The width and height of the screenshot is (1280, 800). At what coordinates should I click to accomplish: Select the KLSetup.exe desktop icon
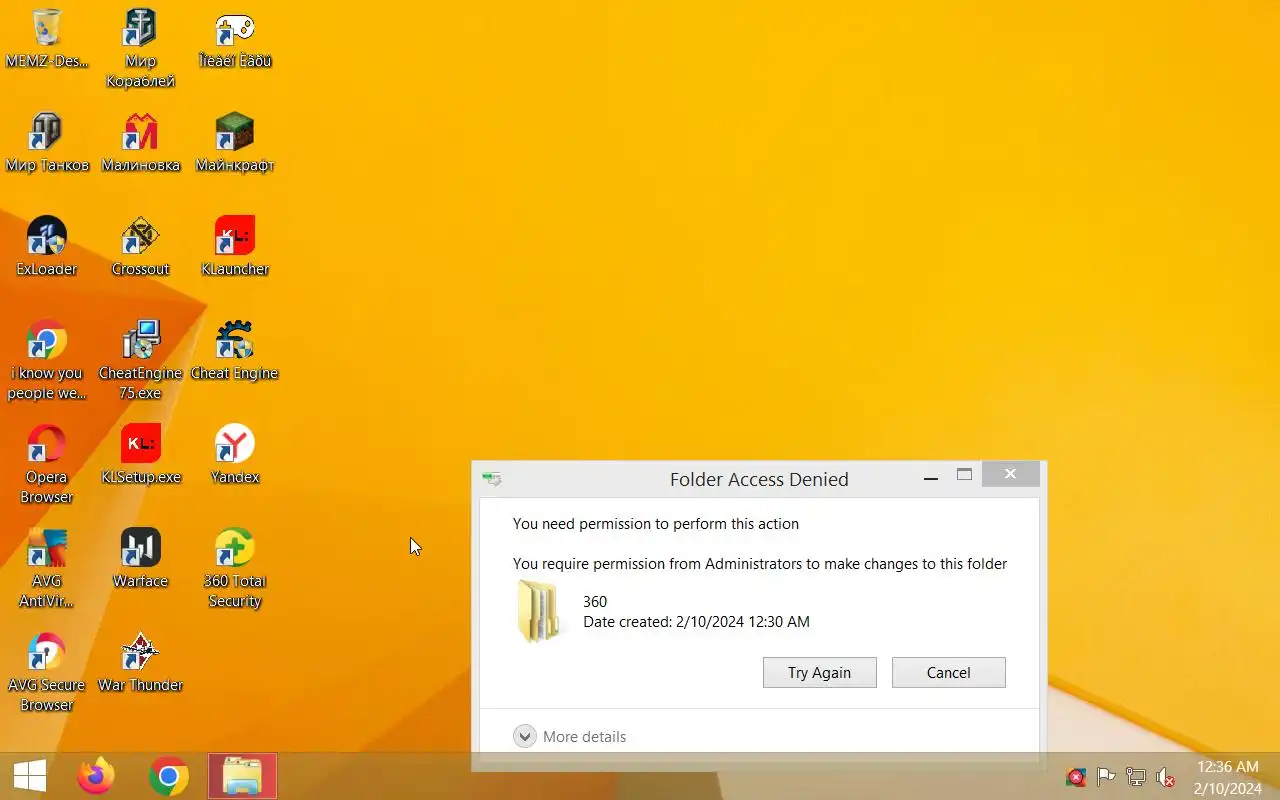[140, 455]
